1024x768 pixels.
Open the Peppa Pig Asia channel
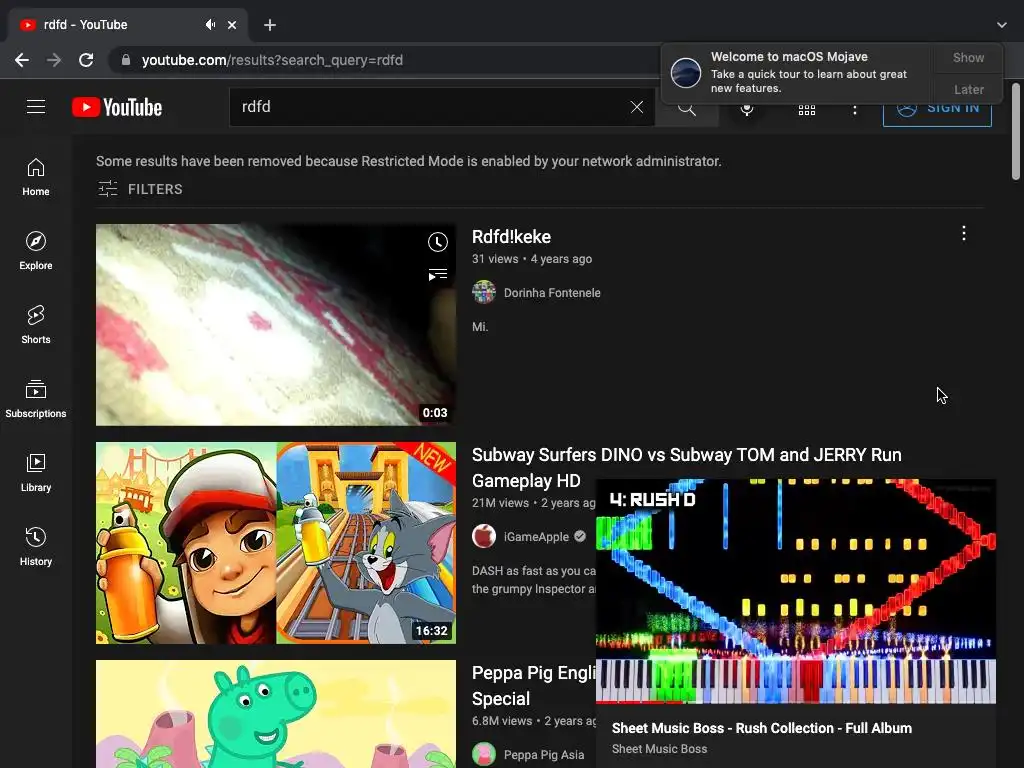543,755
